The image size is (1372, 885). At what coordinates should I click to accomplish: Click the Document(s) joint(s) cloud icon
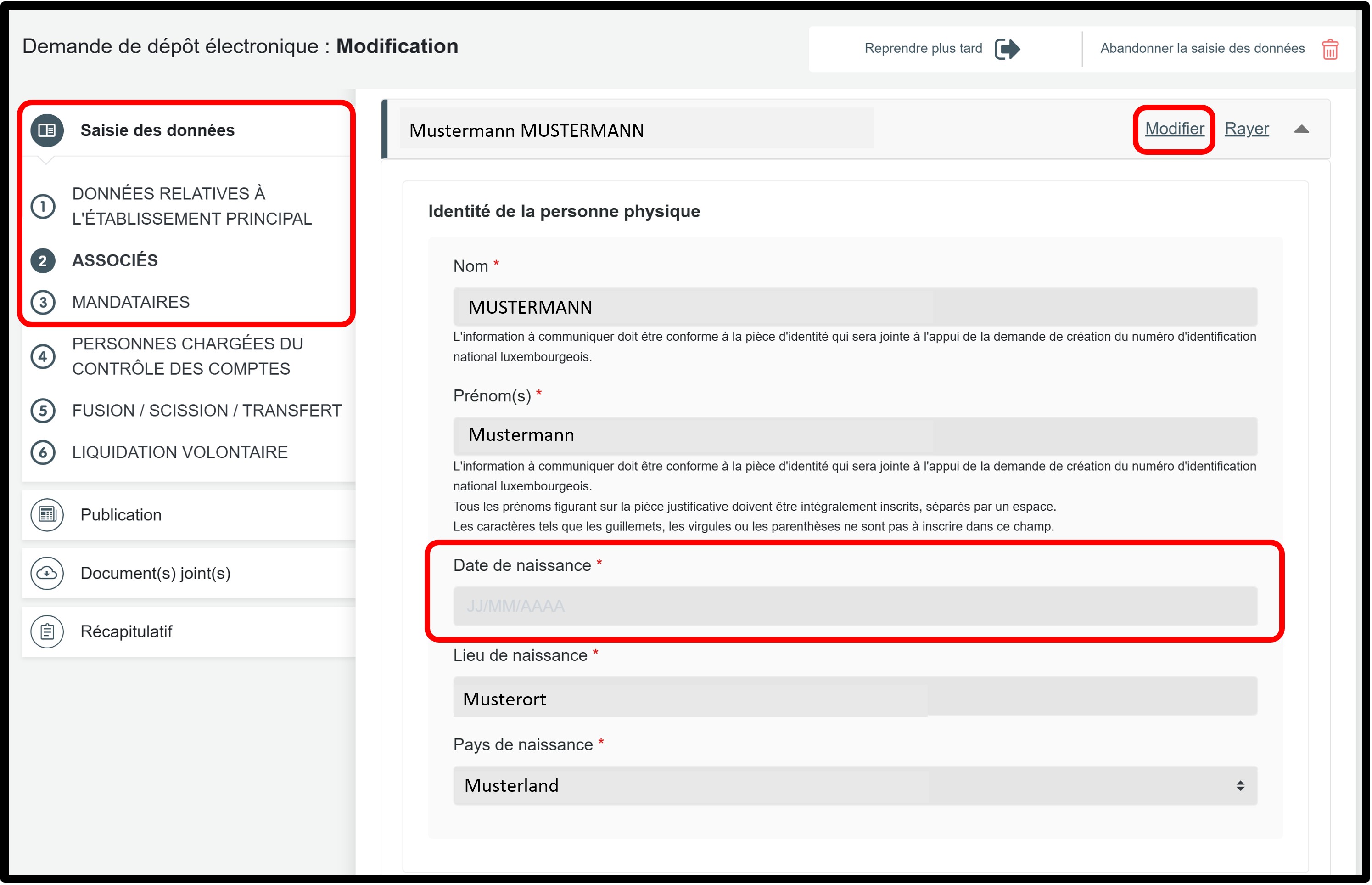click(x=46, y=574)
